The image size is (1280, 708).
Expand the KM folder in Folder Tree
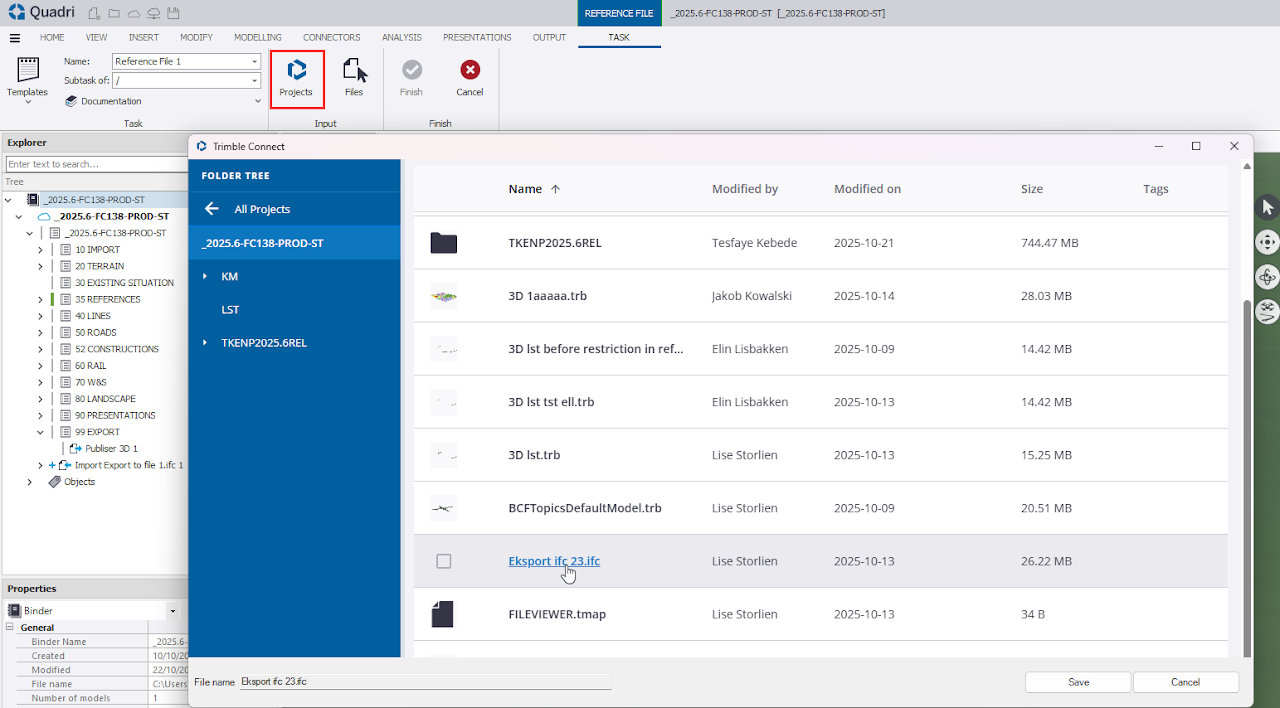205,276
